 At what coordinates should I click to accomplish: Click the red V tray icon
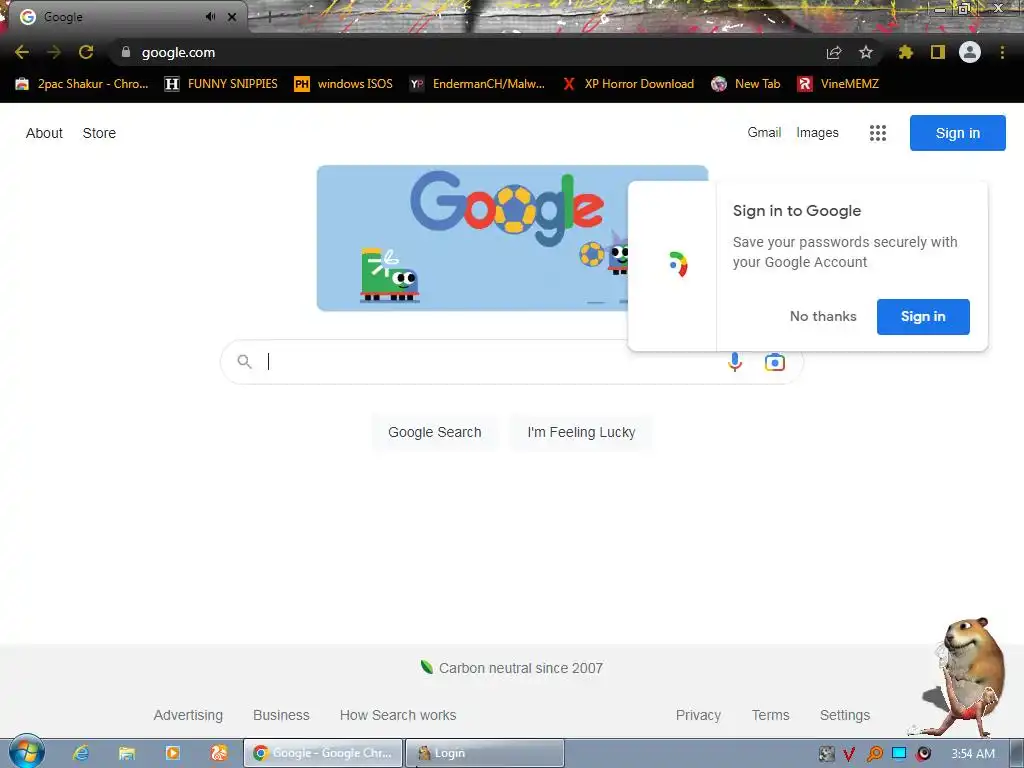coord(849,754)
